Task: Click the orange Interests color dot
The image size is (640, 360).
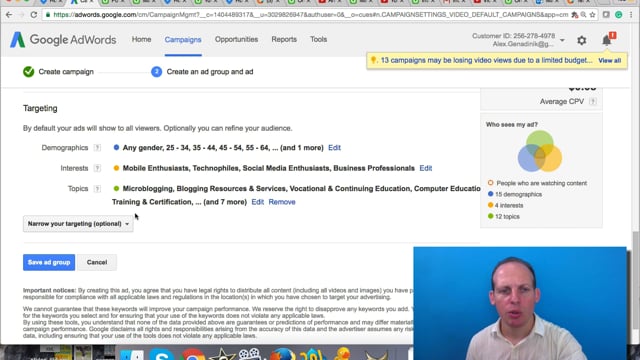Action: (x=116, y=168)
